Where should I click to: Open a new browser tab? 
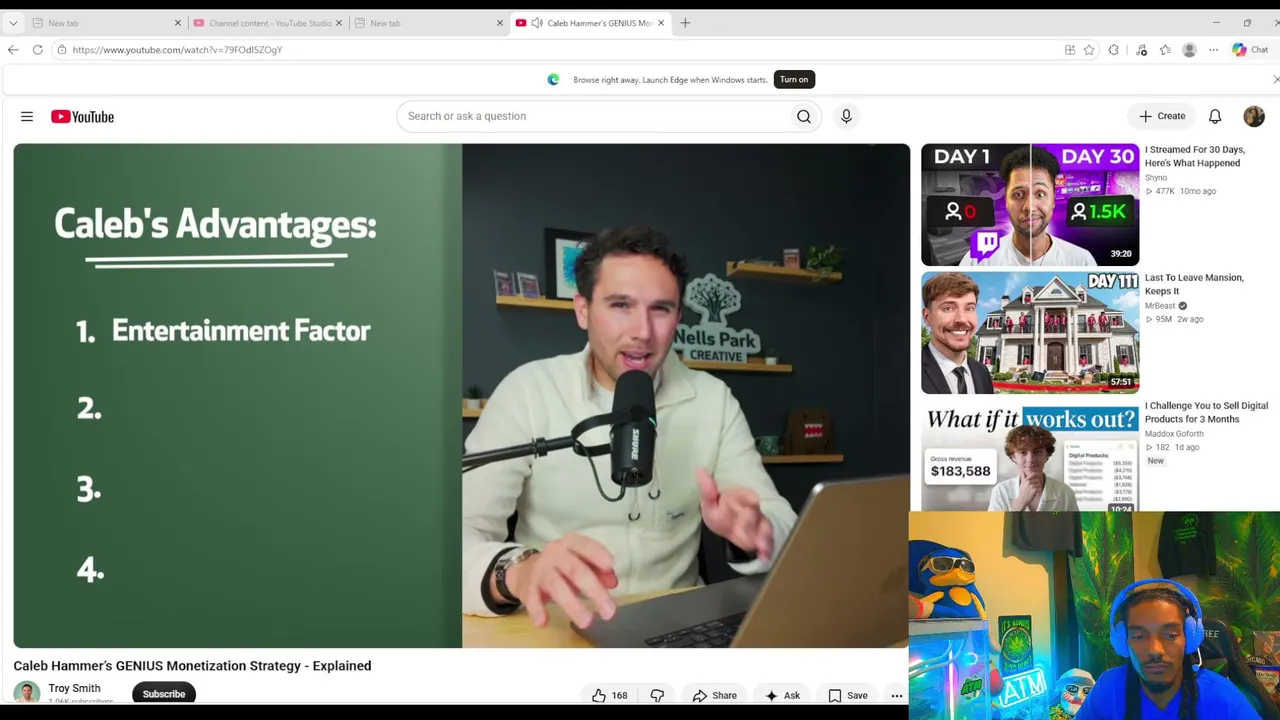coord(685,23)
